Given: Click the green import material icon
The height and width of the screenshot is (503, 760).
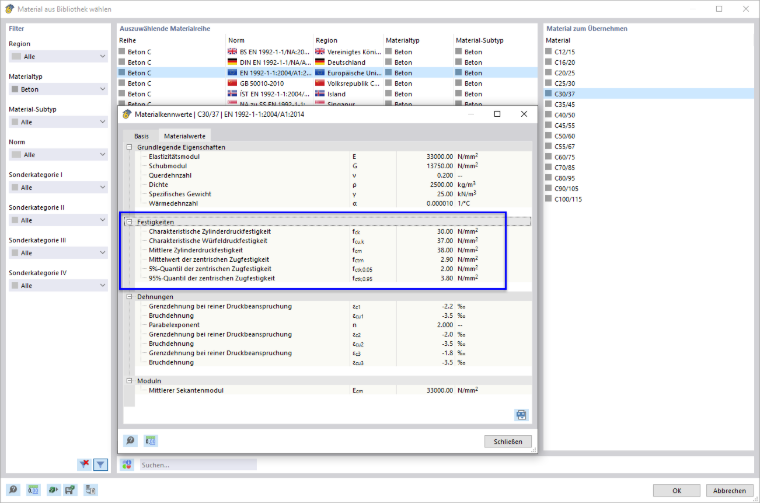Looking at the screenshot, I should click(53, 490).
